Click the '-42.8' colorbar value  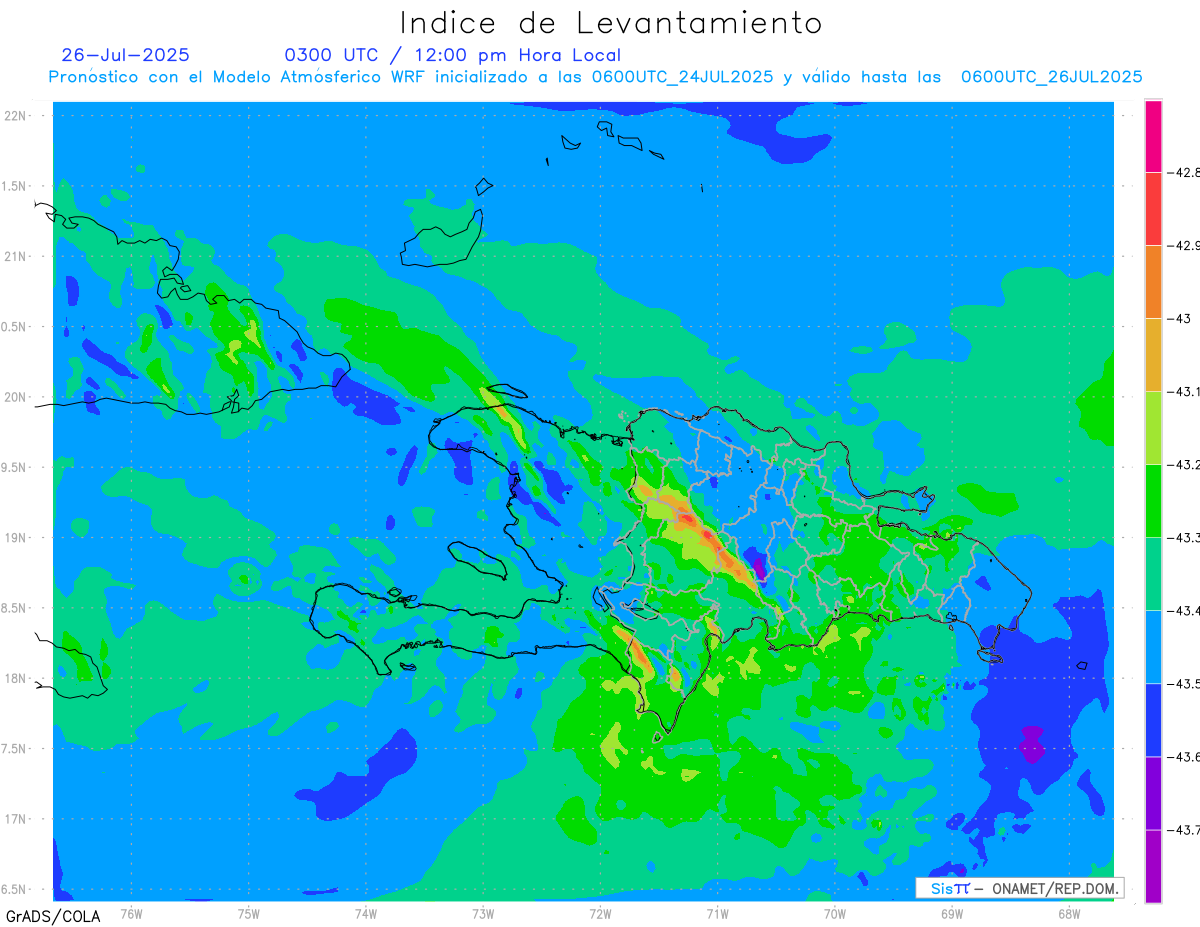coord(1186,173)
